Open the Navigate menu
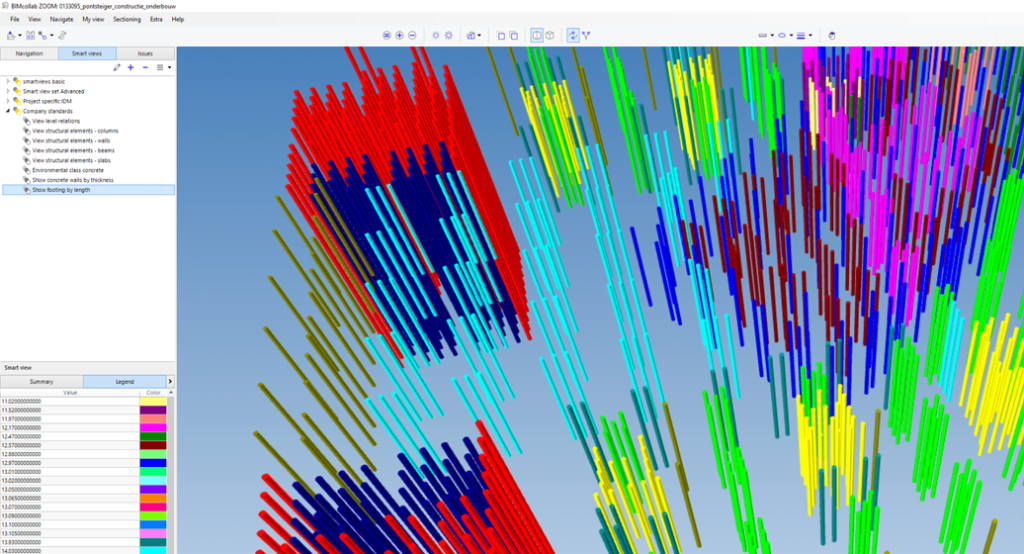Viewport: 1024px width, 554px height. point(61,19)
